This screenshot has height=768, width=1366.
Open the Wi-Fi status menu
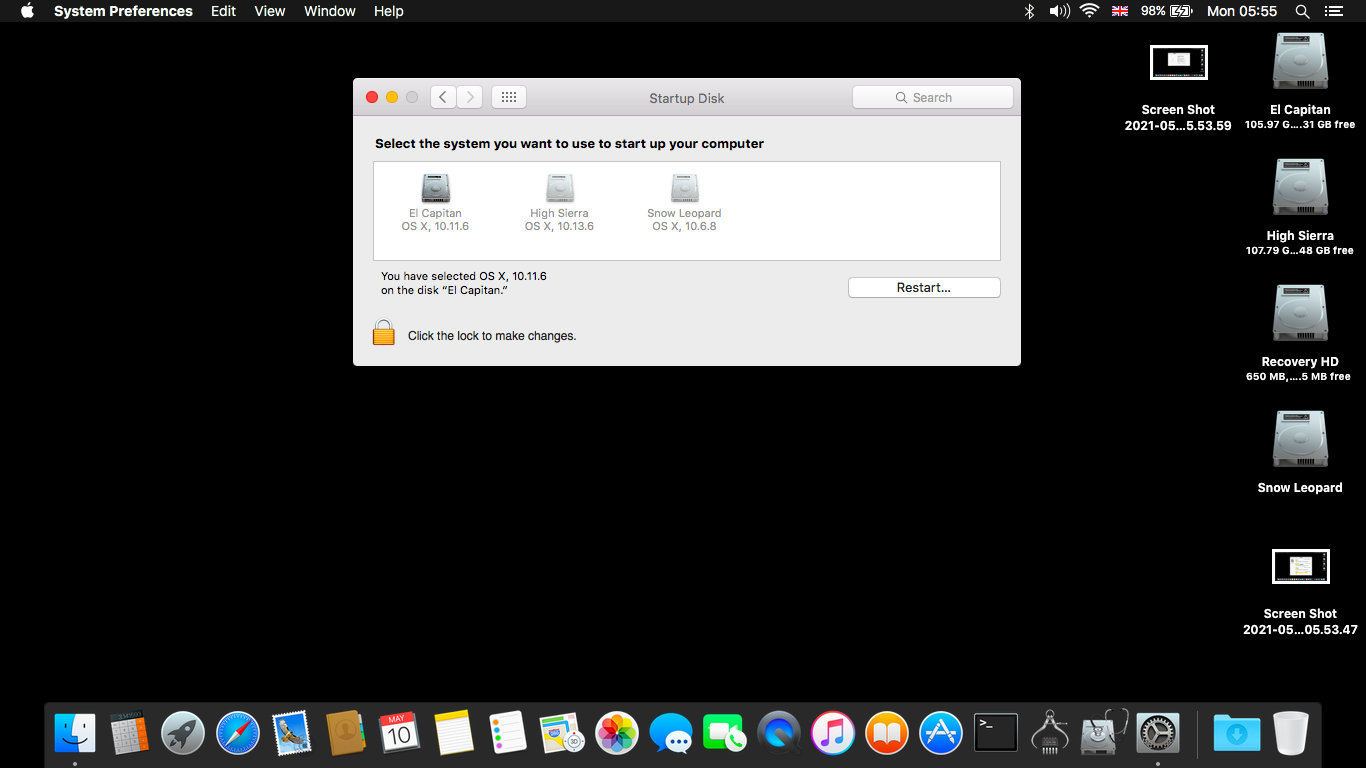pyautogui.click(x=1089, y=11)
